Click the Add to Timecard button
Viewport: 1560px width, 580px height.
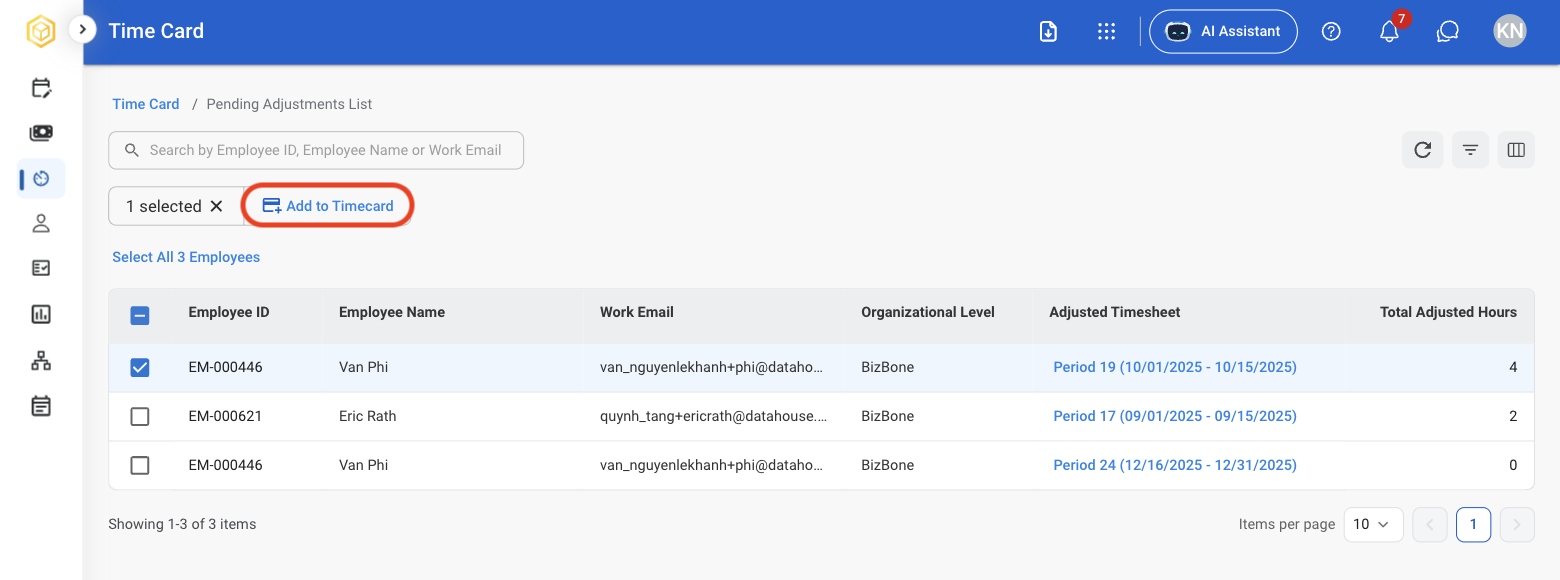tap(328, 206)
